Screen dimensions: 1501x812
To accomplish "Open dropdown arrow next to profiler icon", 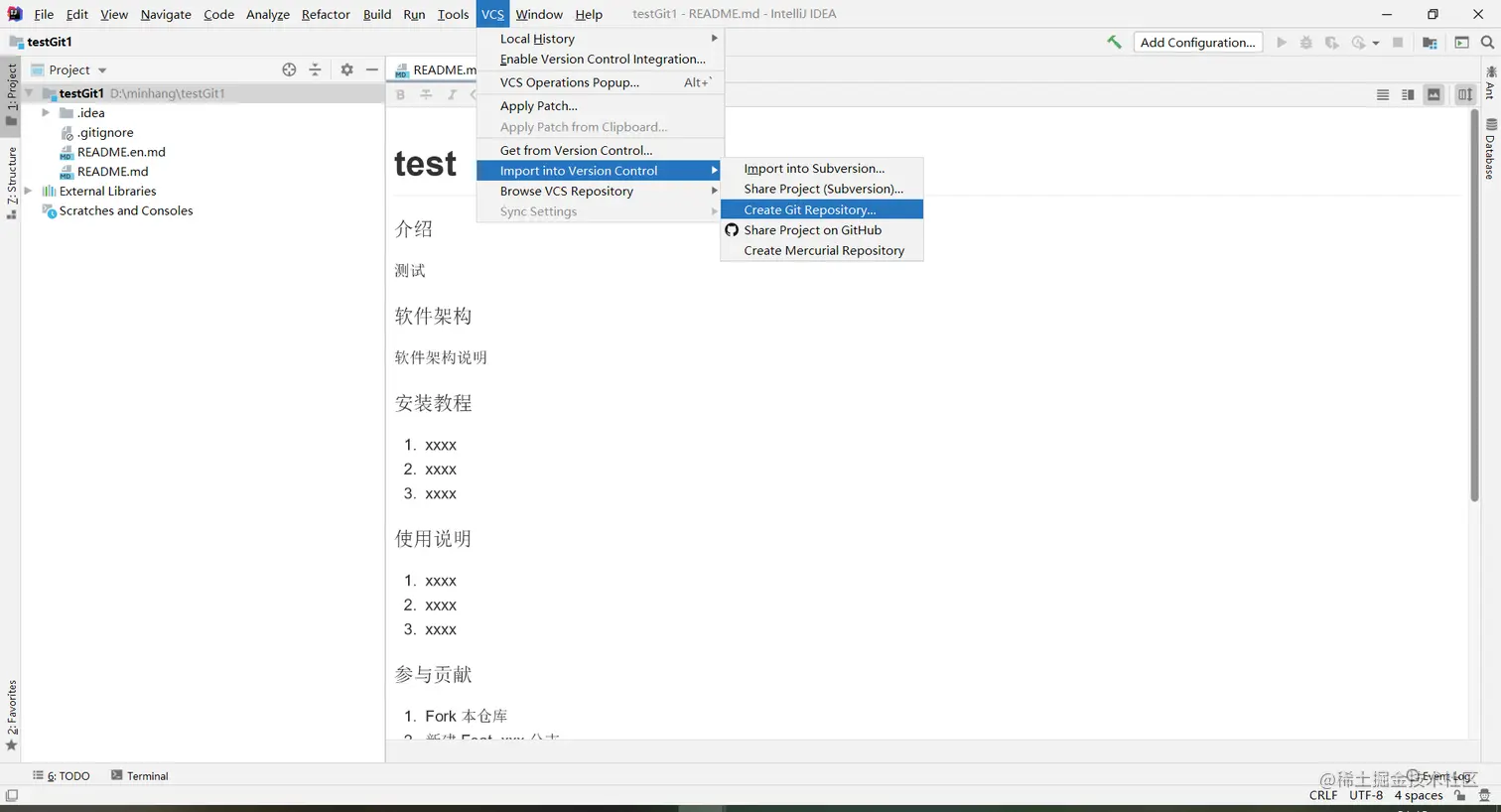I will [1376, 43].
